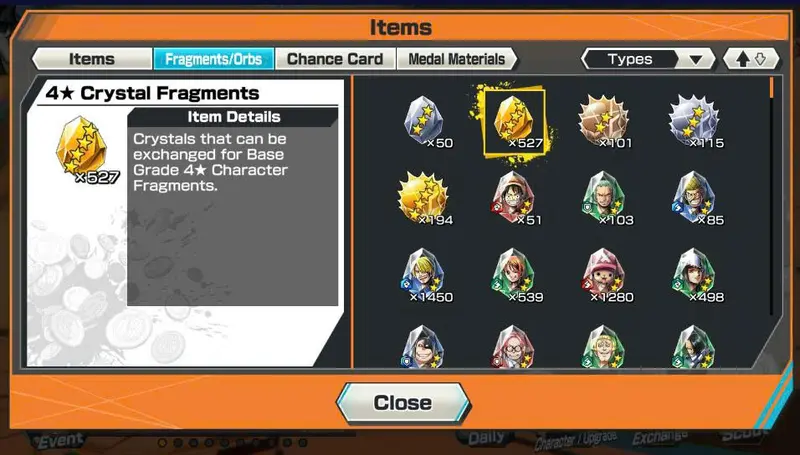Select the gold 4★ crystal x527
The width and height of the screenshot is (800, 455).
point(514,121)
